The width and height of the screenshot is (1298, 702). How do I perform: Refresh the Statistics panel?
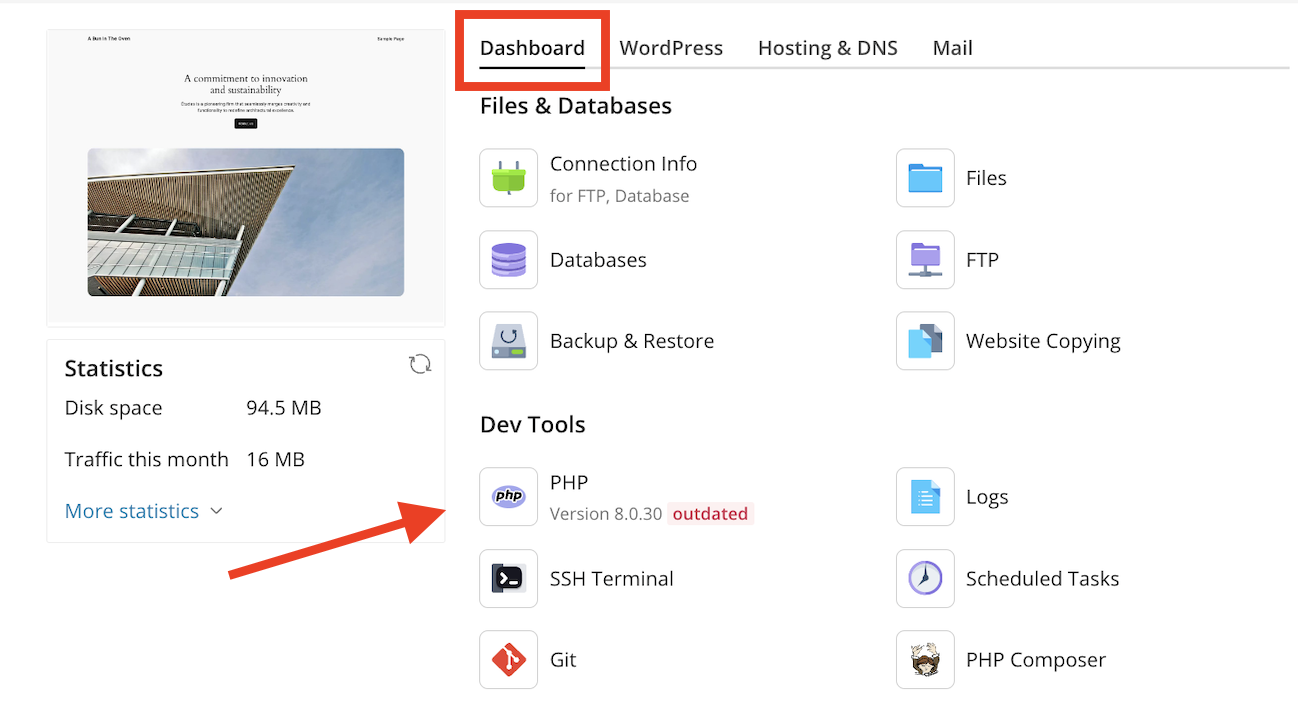420,364
